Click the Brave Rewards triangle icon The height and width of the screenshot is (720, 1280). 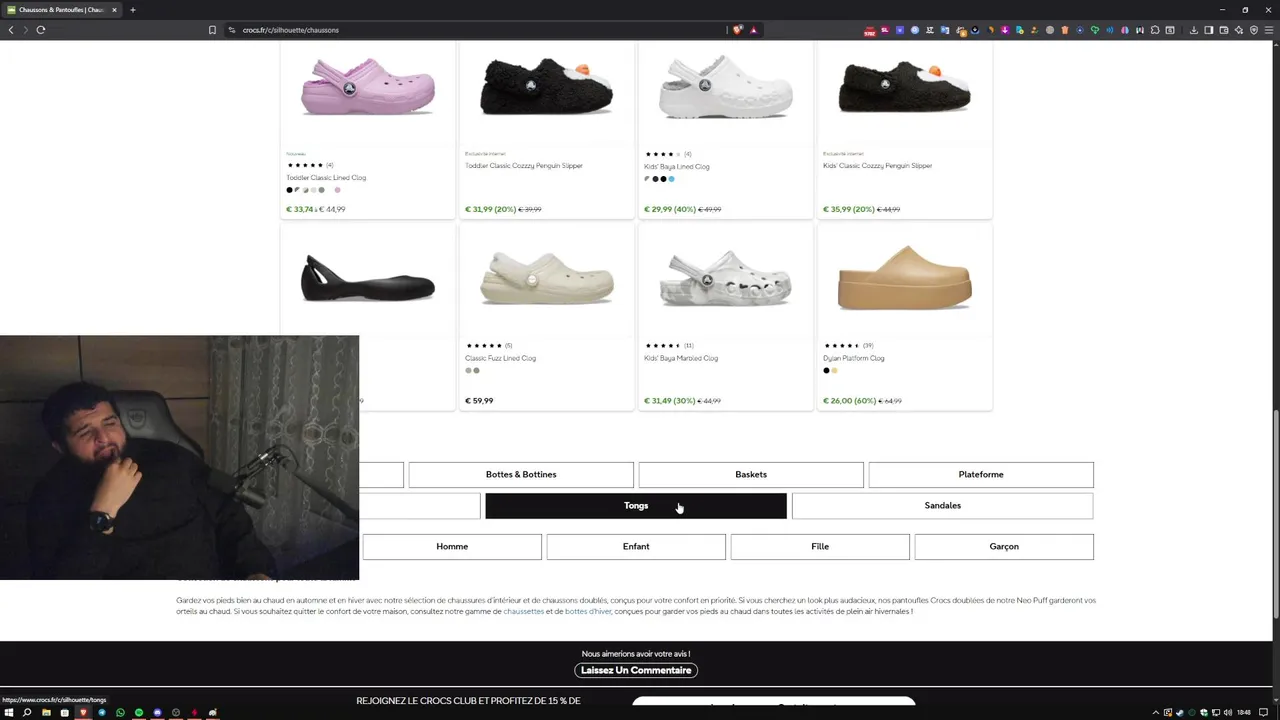[754, 30]
